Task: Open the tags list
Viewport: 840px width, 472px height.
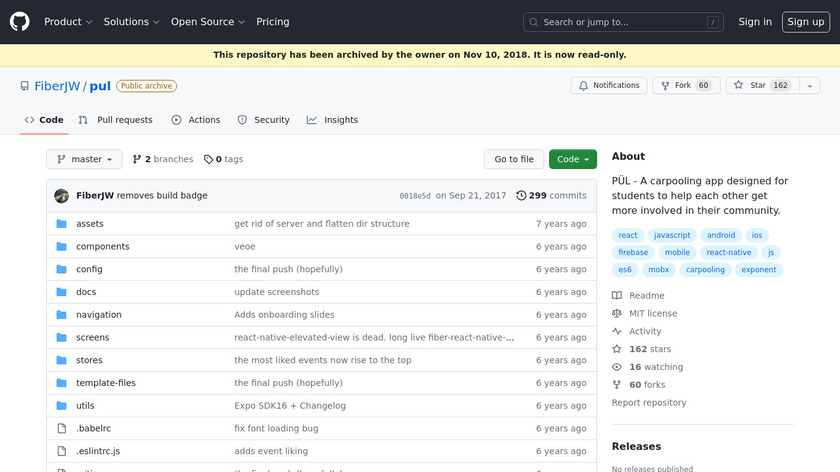Action: [224, 159]
